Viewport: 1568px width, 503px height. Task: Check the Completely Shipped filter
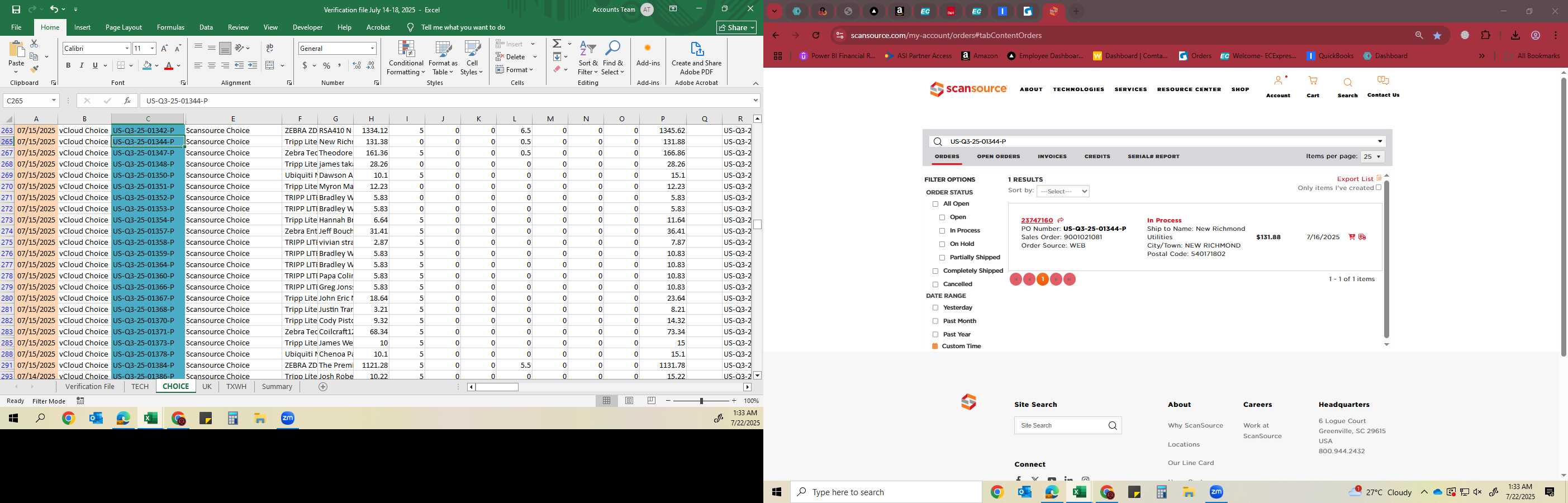point(935,271)
